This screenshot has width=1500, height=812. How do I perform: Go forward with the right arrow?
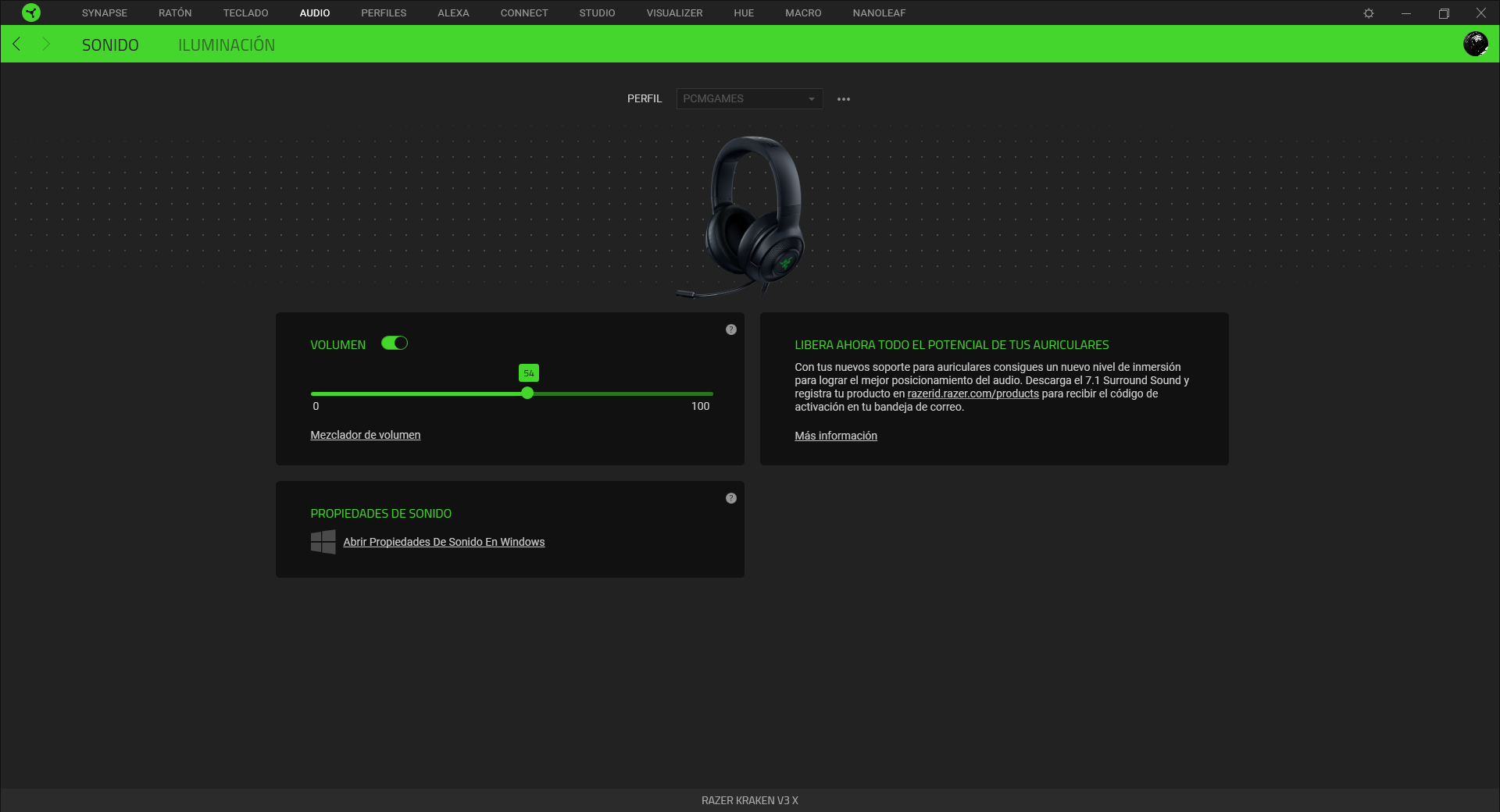(46, 44)
